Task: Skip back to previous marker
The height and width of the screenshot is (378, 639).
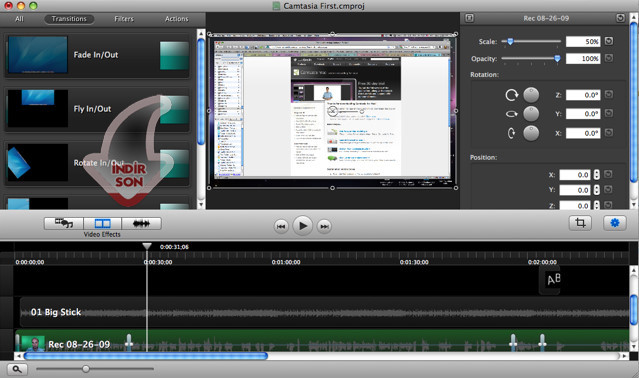Action: (281, 226)
